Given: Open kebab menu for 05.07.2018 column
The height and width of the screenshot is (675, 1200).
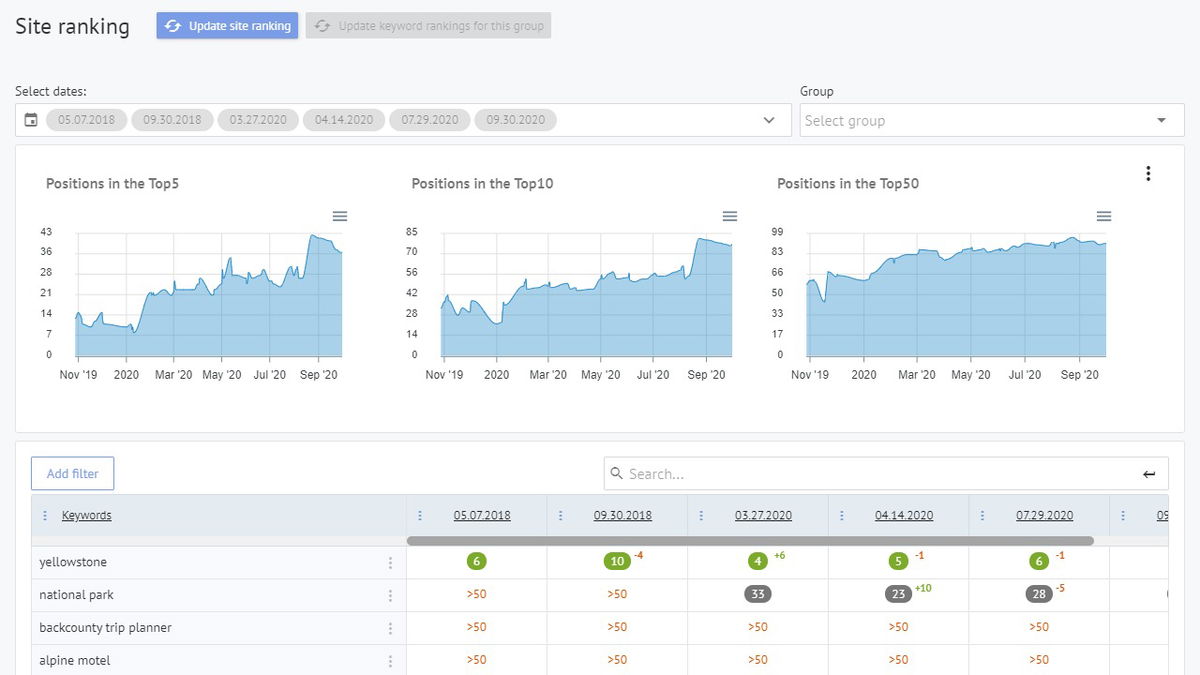Looking at the screenshot, I should click(420, 515).
